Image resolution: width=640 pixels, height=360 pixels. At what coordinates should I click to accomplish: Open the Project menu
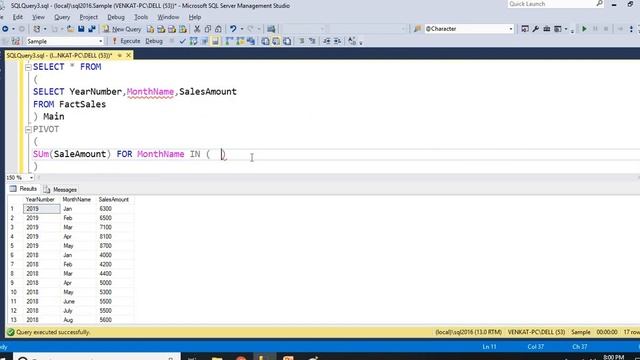tap(89, 17)
